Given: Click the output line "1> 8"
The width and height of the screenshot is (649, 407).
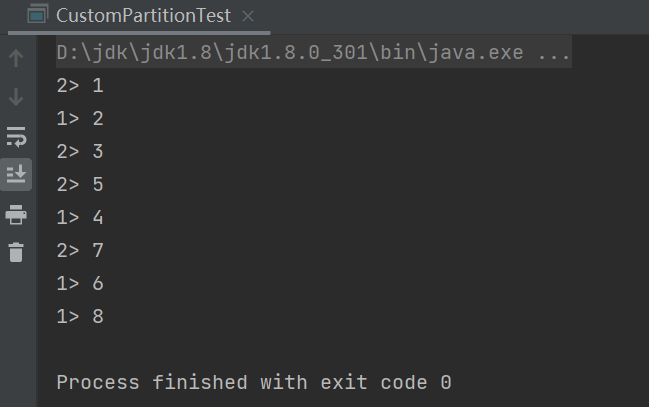Looking at the screenshot, I should [80, 317].
